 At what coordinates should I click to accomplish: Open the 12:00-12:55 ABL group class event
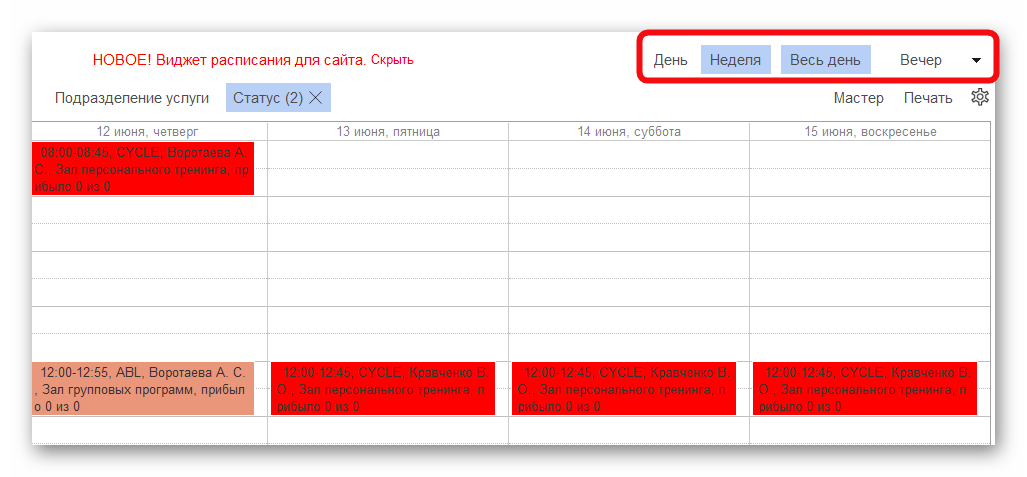[x=143, y=388]
